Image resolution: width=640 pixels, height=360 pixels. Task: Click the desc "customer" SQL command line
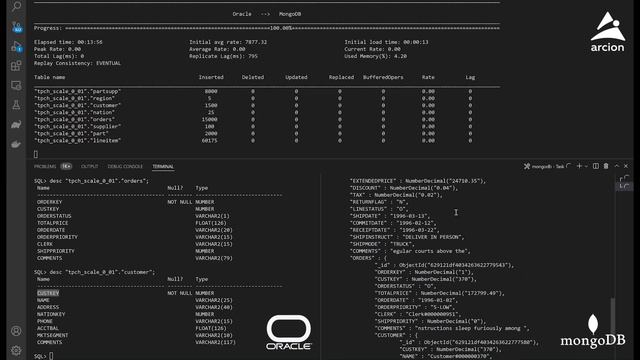click(x=94, y=272)
